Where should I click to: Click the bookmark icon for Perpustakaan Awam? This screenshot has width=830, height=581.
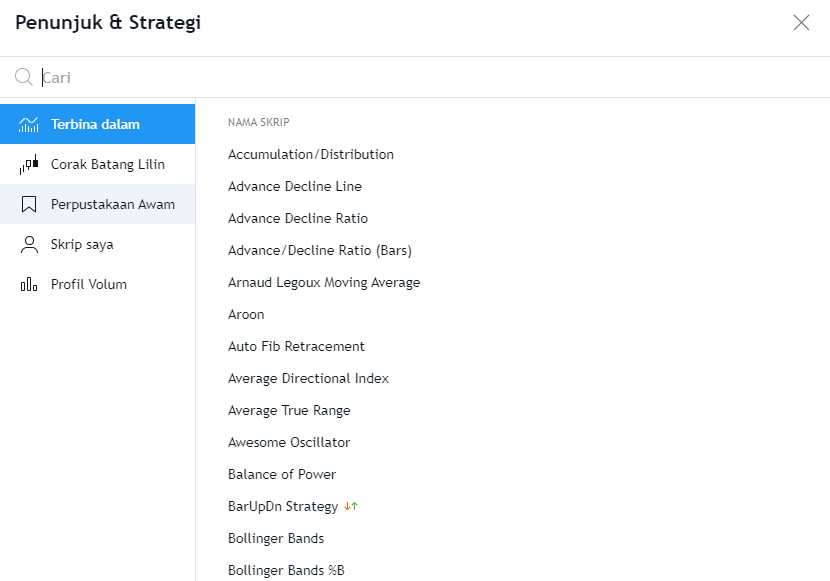[x=29, y=203]
